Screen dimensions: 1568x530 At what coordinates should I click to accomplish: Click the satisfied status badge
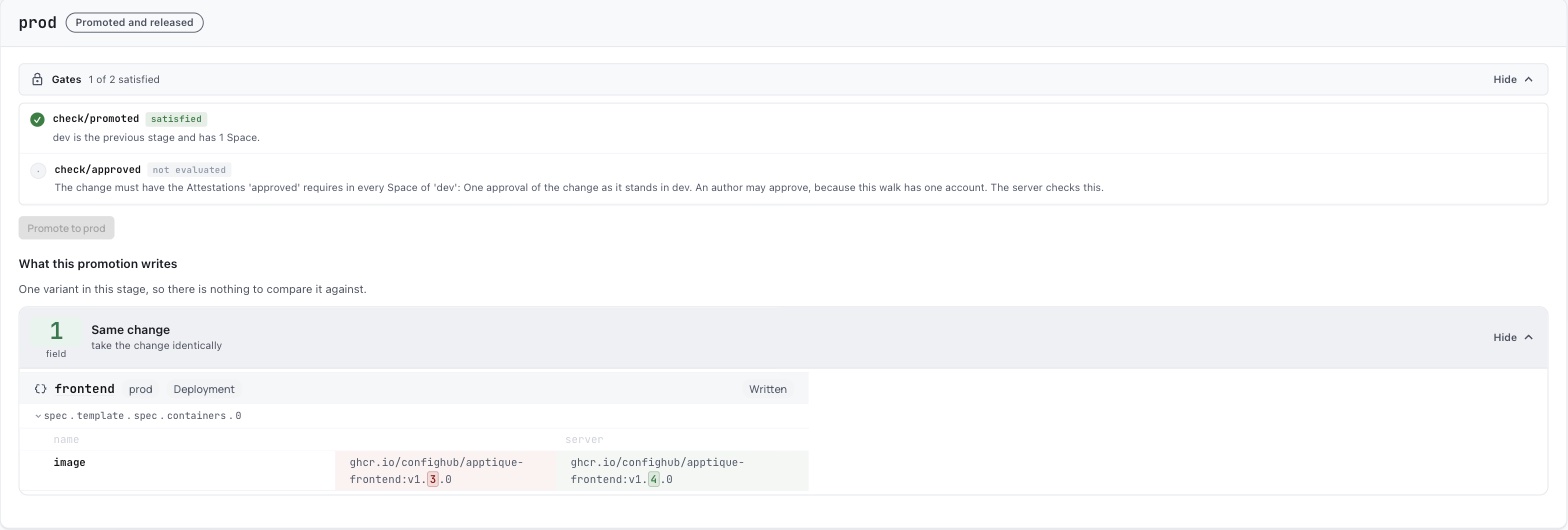pyautogui.click(x=176, y=119)
